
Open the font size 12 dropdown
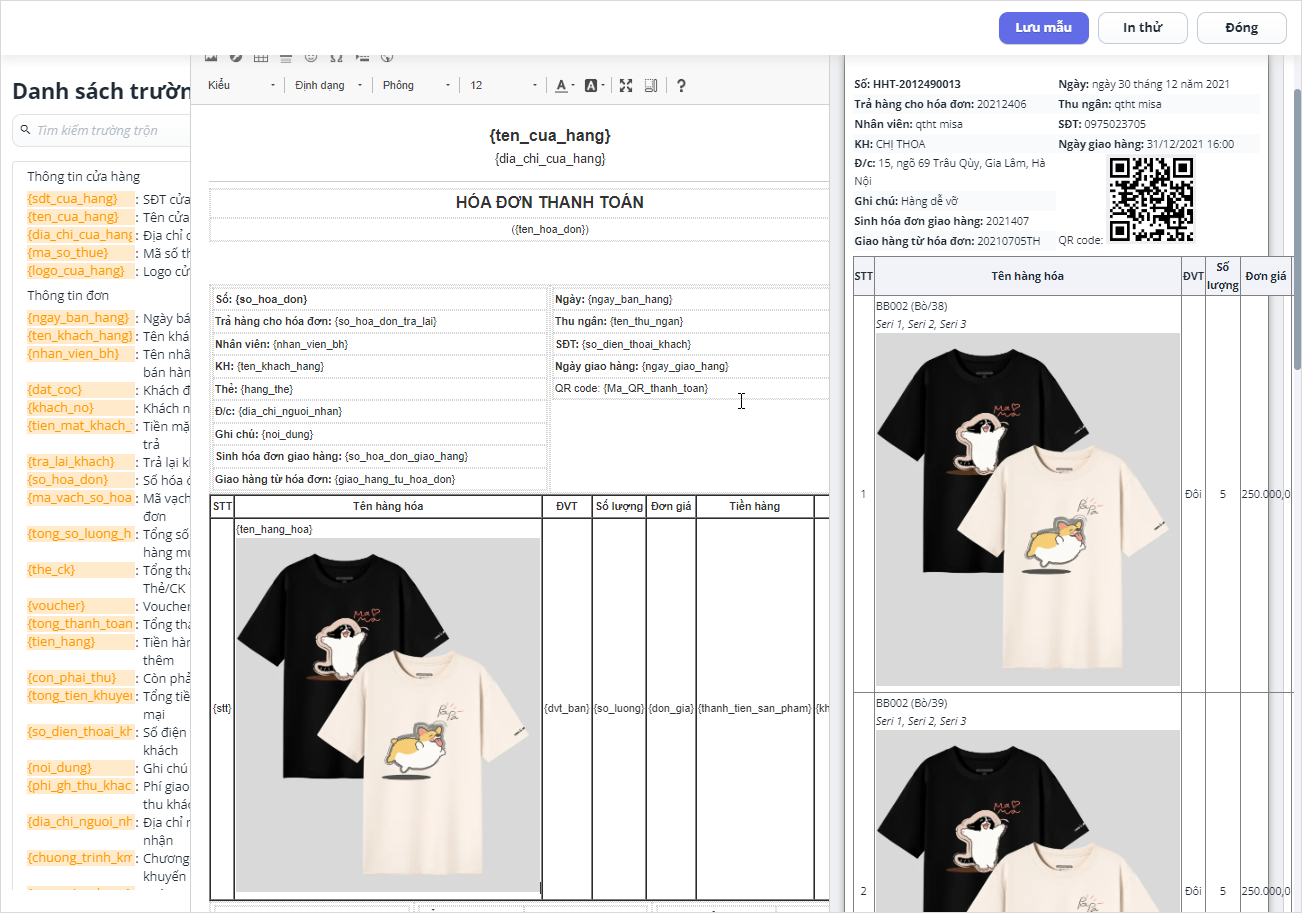pos(503,86)
